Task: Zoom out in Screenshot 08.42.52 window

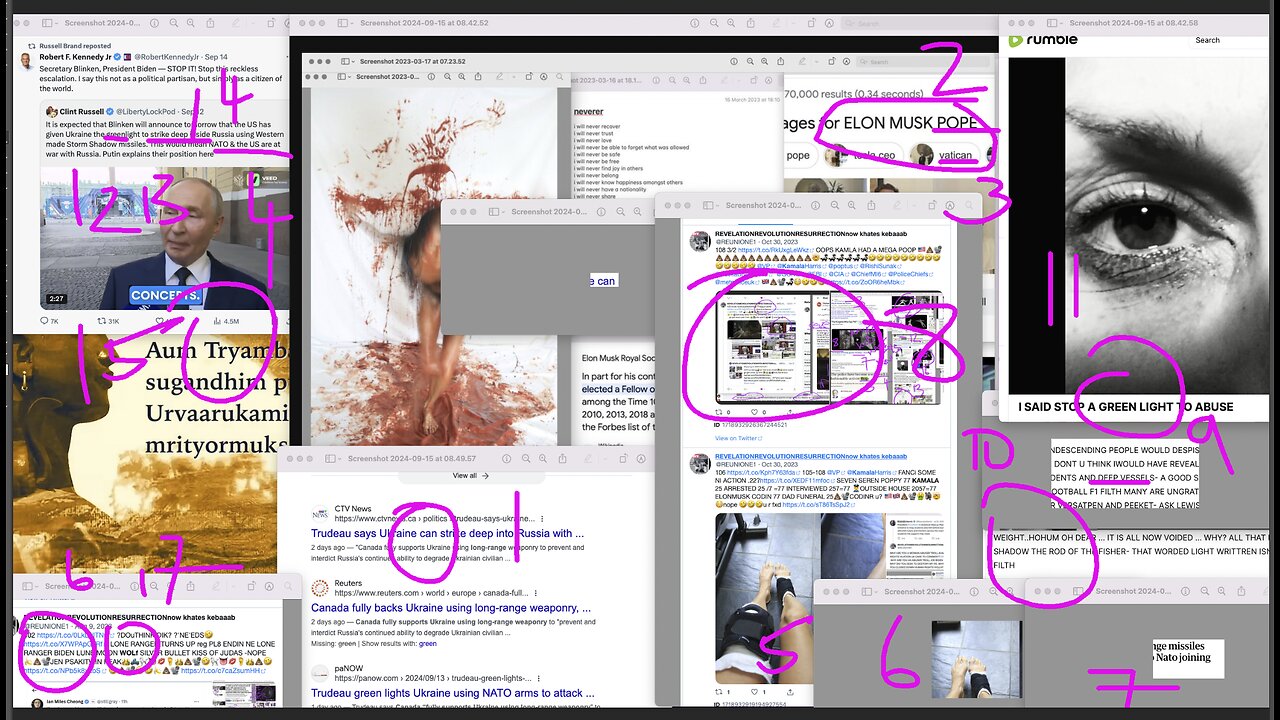Action: pyautogui.click(x=714, y=22)
